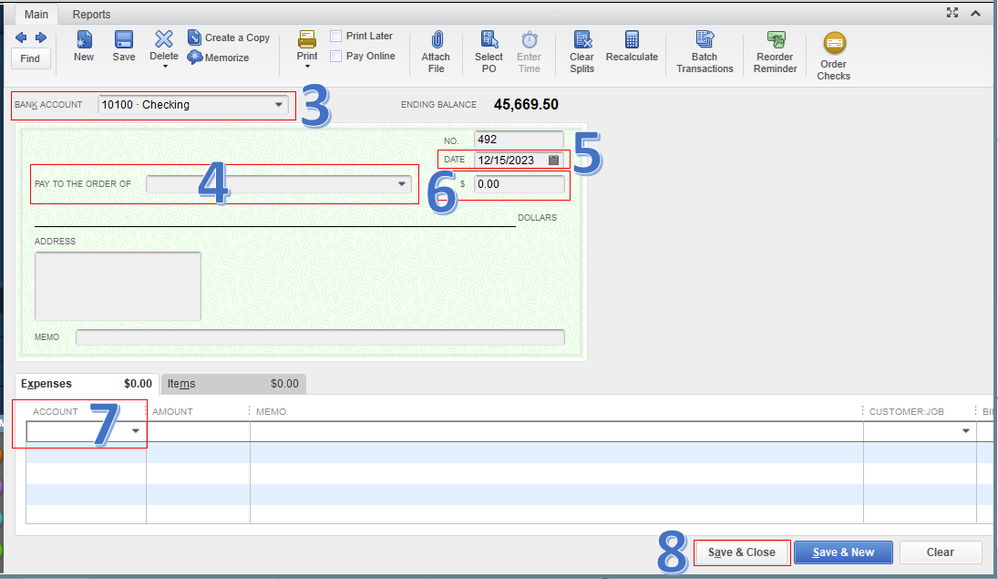Click the dollar amount field 0.00
The width and height of the screenshot is (998, 579).
pyautogui.click(x=519, y=184)
